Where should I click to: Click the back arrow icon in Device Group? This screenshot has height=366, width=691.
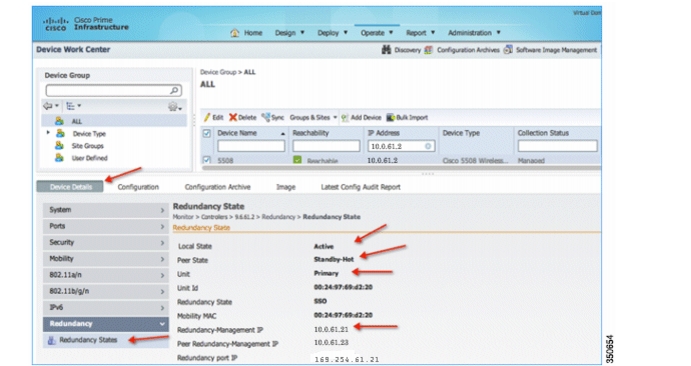(x=48, y=106)
